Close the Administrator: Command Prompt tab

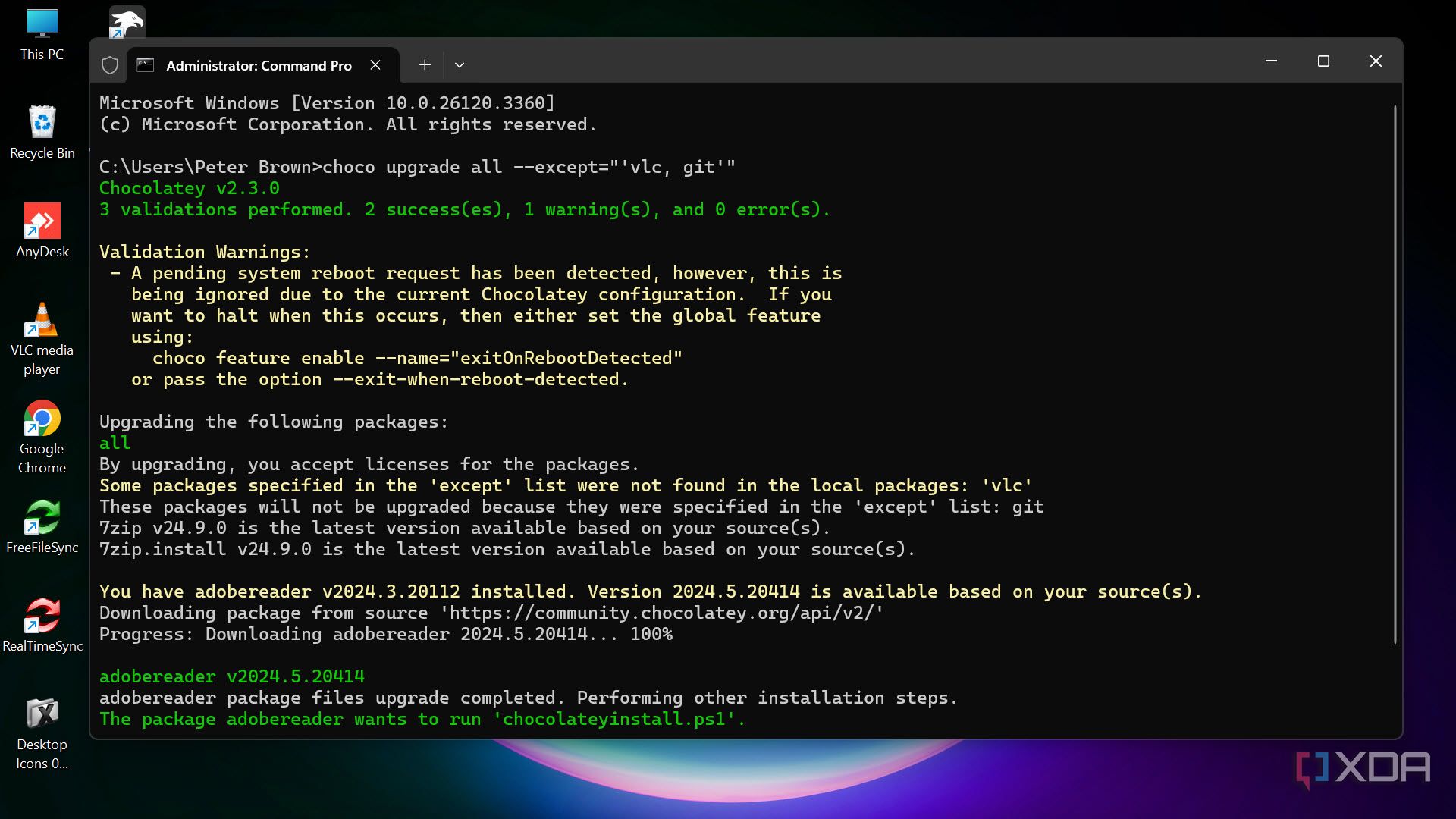(375, 65)
